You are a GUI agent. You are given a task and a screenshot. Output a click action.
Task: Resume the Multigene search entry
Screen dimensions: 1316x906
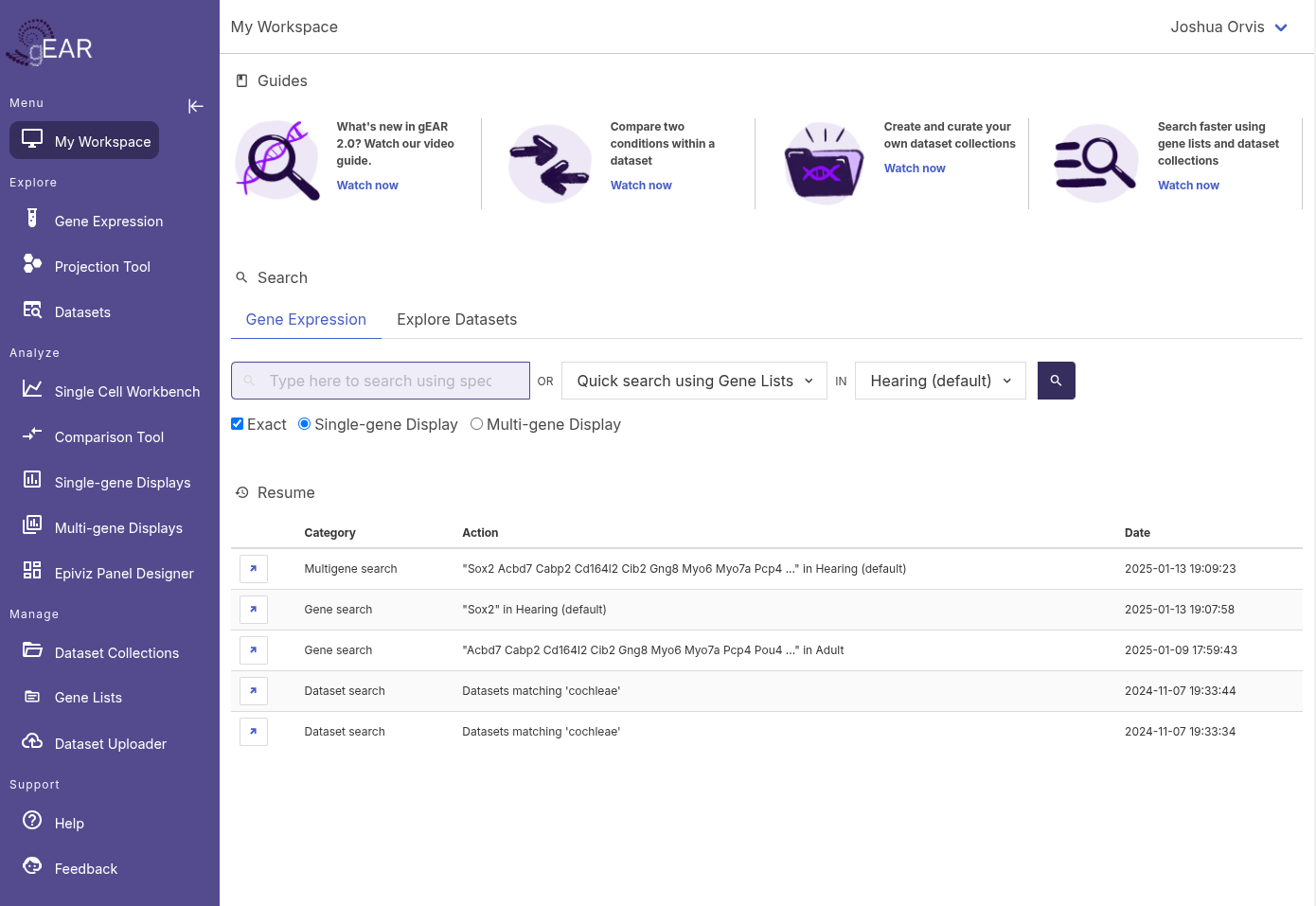254,569
